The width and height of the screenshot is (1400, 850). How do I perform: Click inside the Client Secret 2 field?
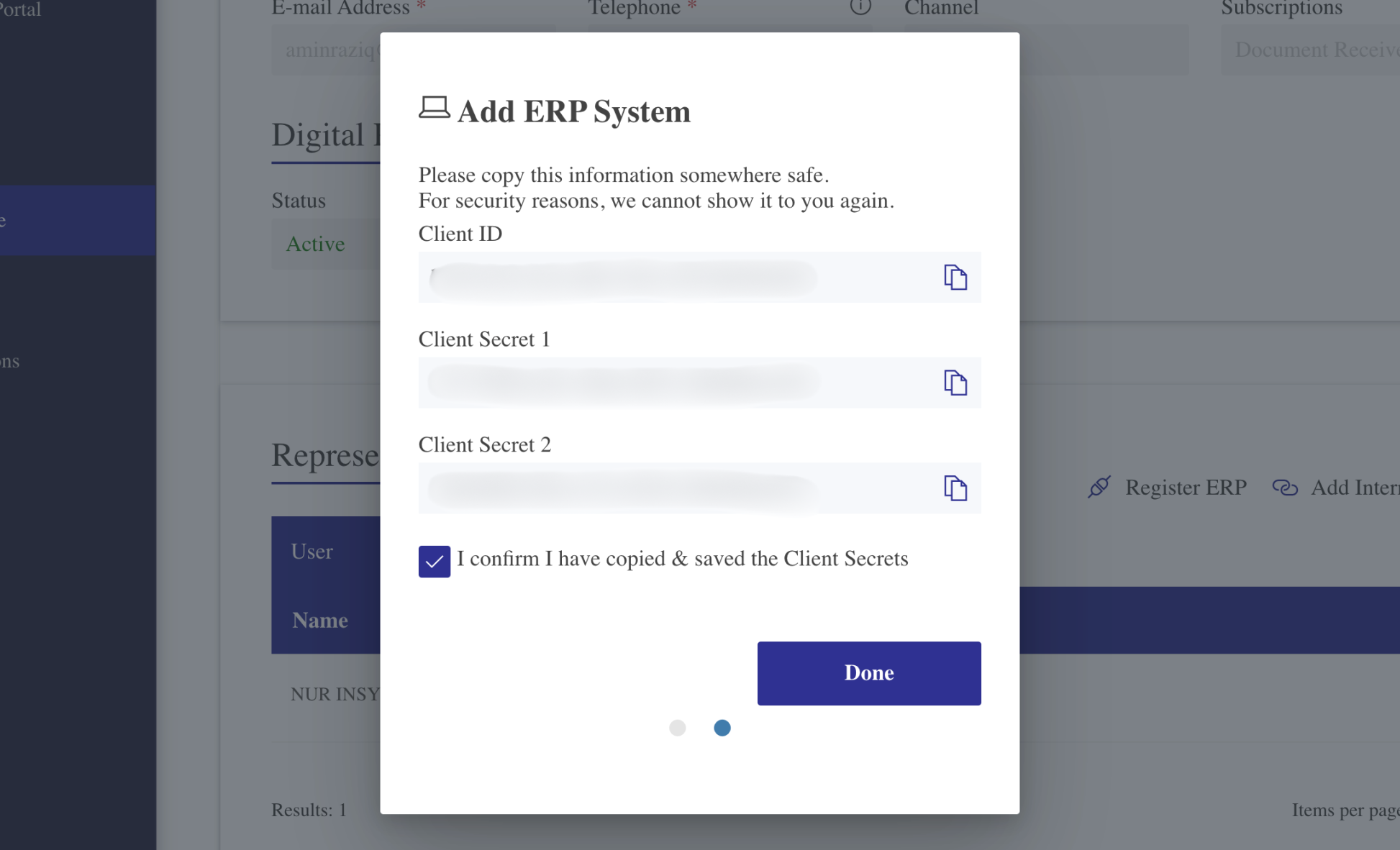tap(647, 488)
